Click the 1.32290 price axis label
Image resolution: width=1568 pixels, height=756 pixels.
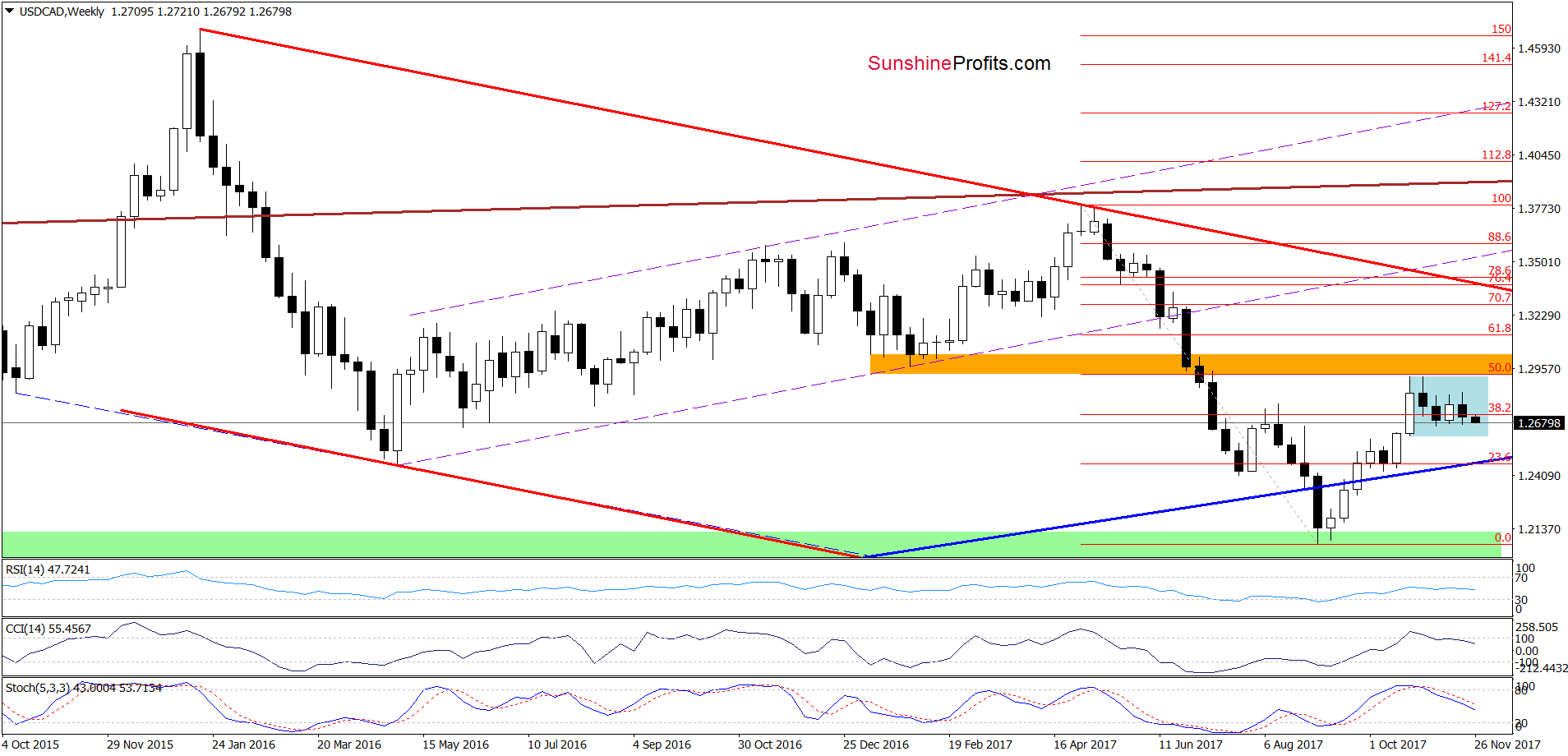pyautogui.click(x=1539, y=316)
